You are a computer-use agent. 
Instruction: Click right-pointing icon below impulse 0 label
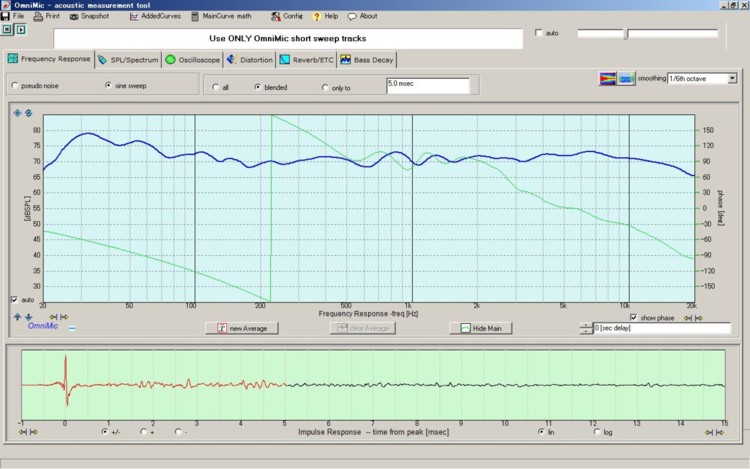(x=33, y=432)
